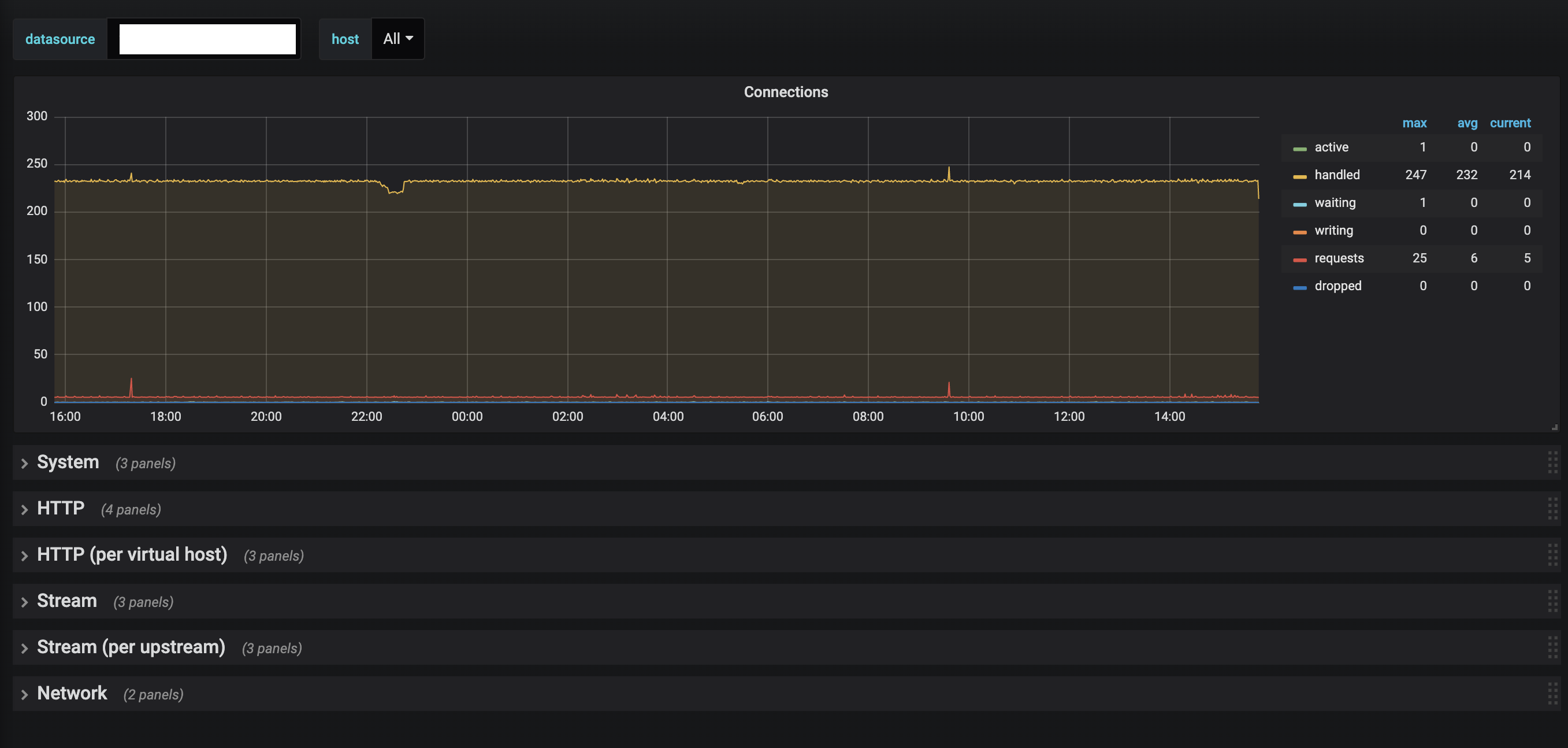Click the dropped series color swatch
The width and height of the screenshot is (1568, 748).
pyautogui.click(x=1299, y=287)
